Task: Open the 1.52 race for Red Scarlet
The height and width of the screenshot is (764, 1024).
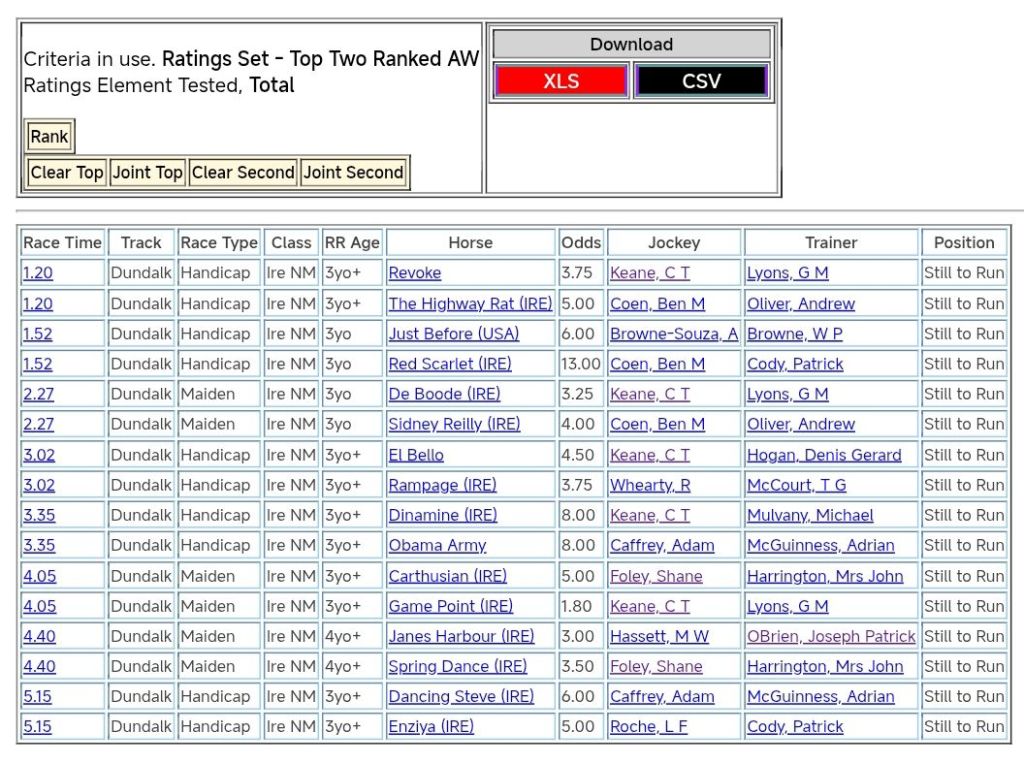Action: click(x=38, y=364)
